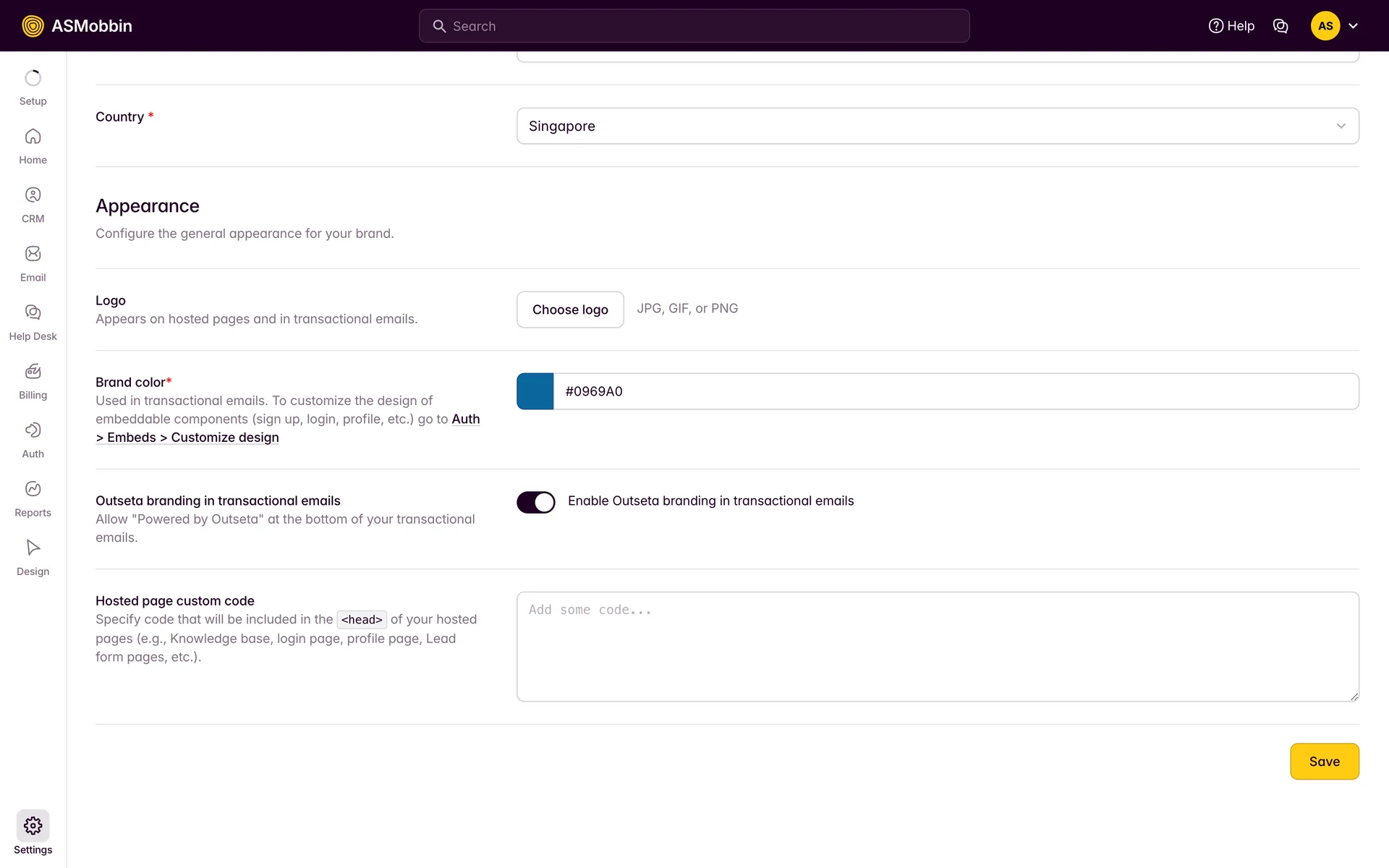The image size is (1389, 868).
Task: Click the Choose logo button
Action: (x=570, y=310)
